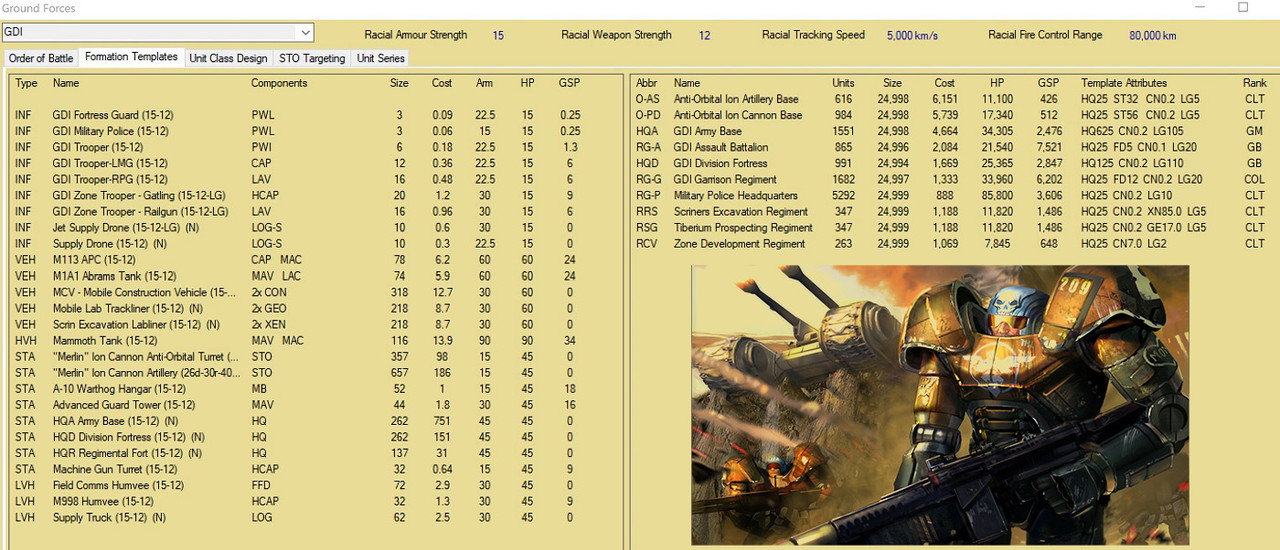Viewport: 1280px width, 550px height.
Task: Select GDI Assault Battalion template
Action: (953, 147)
